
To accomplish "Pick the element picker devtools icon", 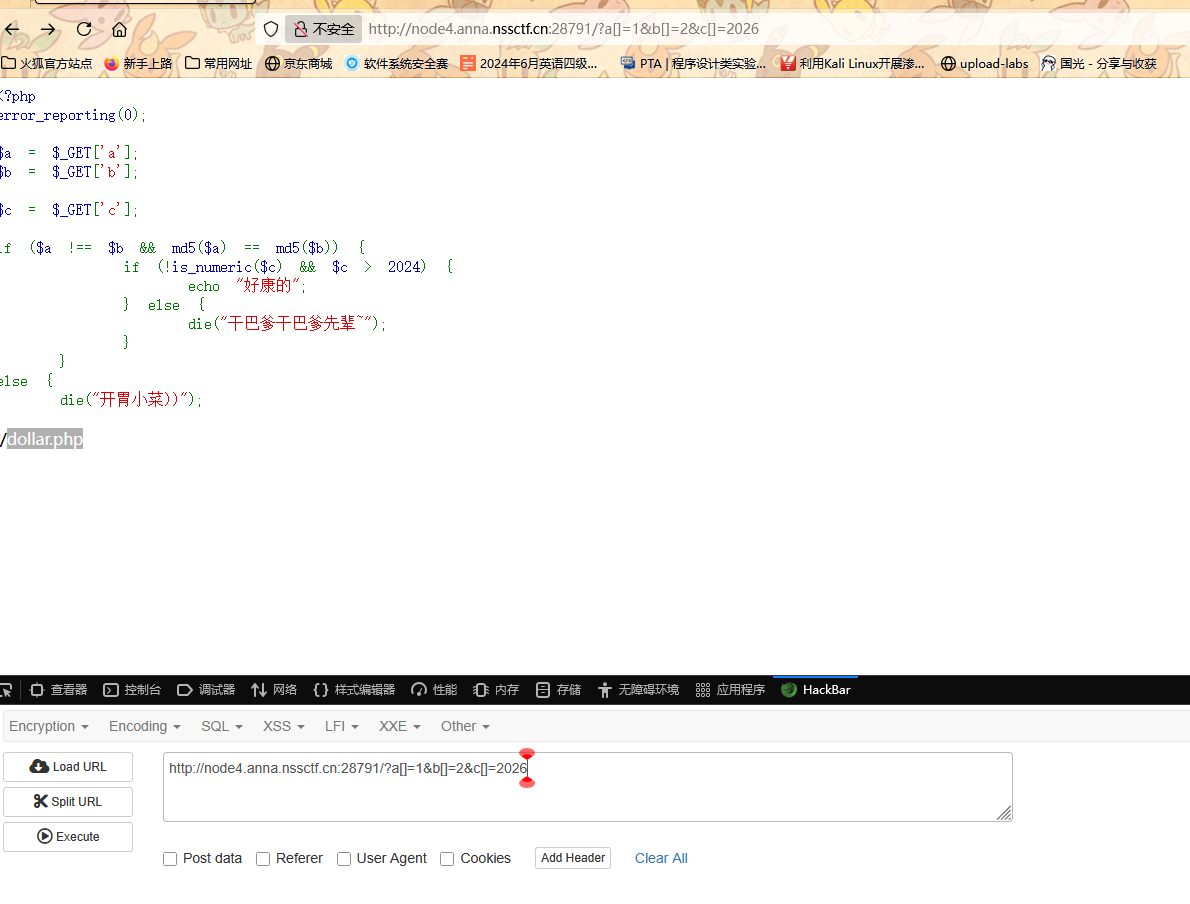I will pyautogui.click(x=6, y=690).
